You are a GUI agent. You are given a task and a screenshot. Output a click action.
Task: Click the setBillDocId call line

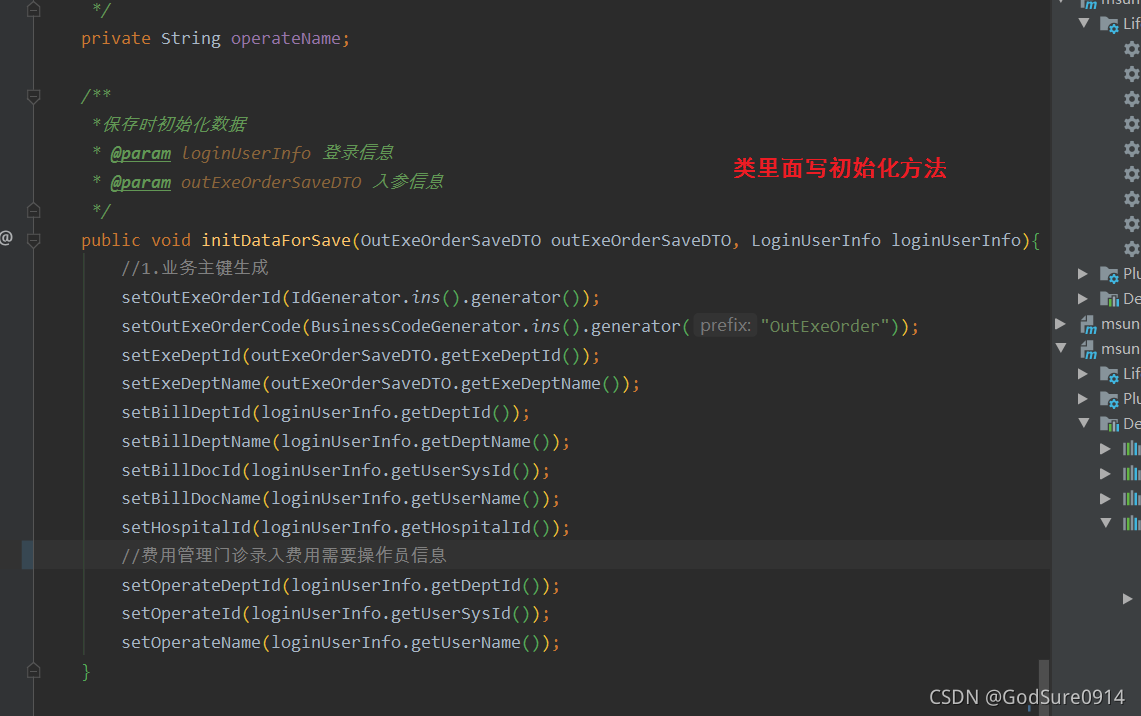point(335,471)
